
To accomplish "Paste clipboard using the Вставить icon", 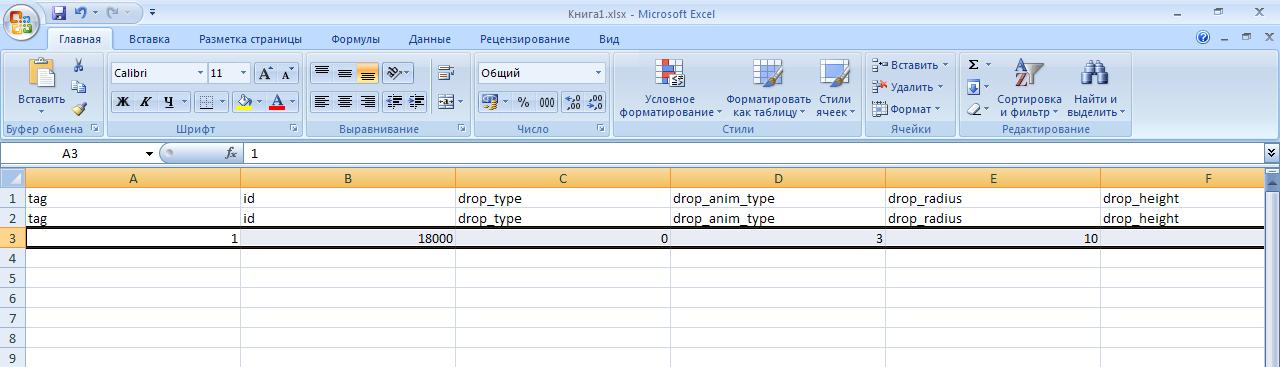I will point(42,73).
